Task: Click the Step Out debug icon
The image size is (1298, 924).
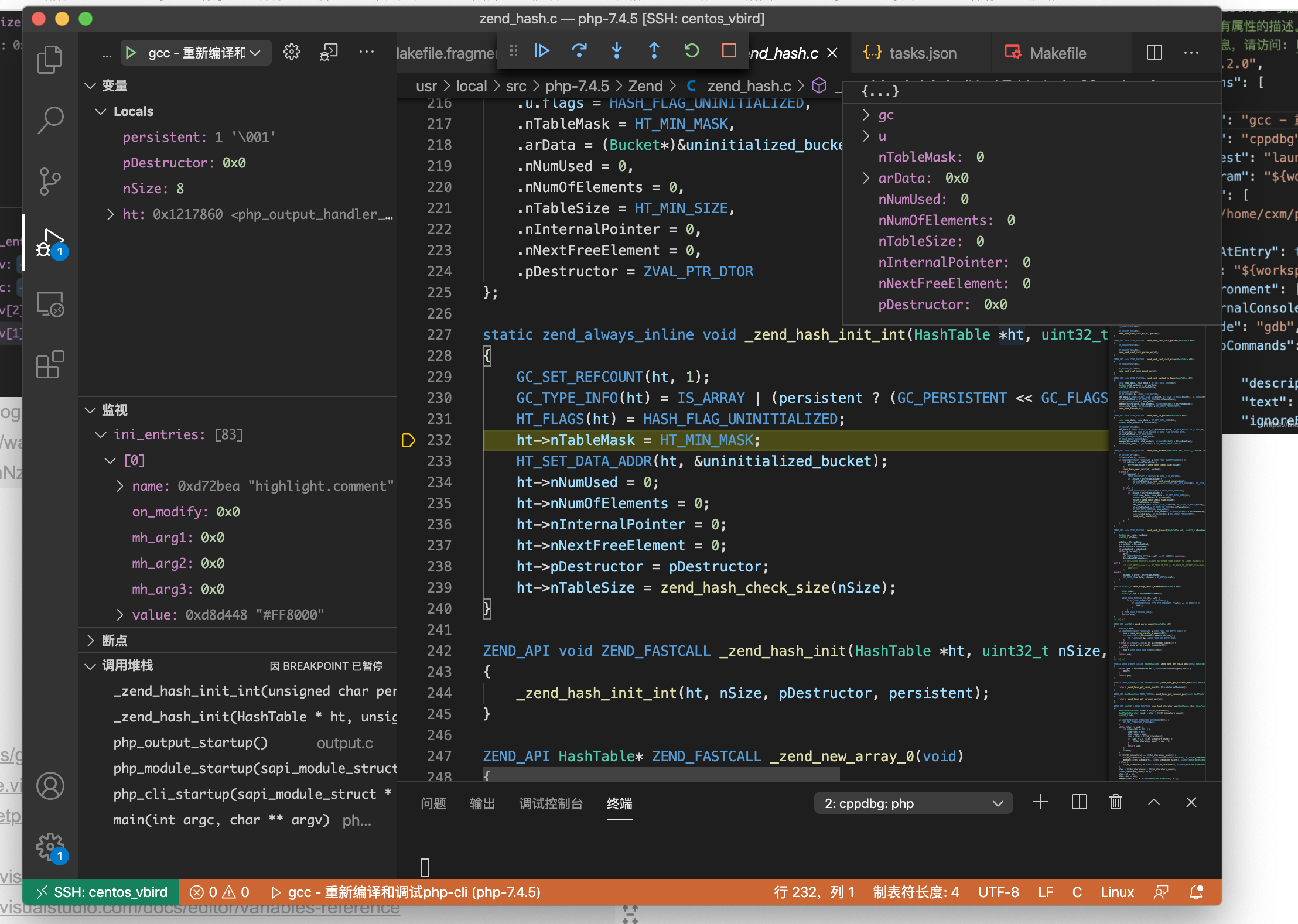Action: click(x=654, y=52)
